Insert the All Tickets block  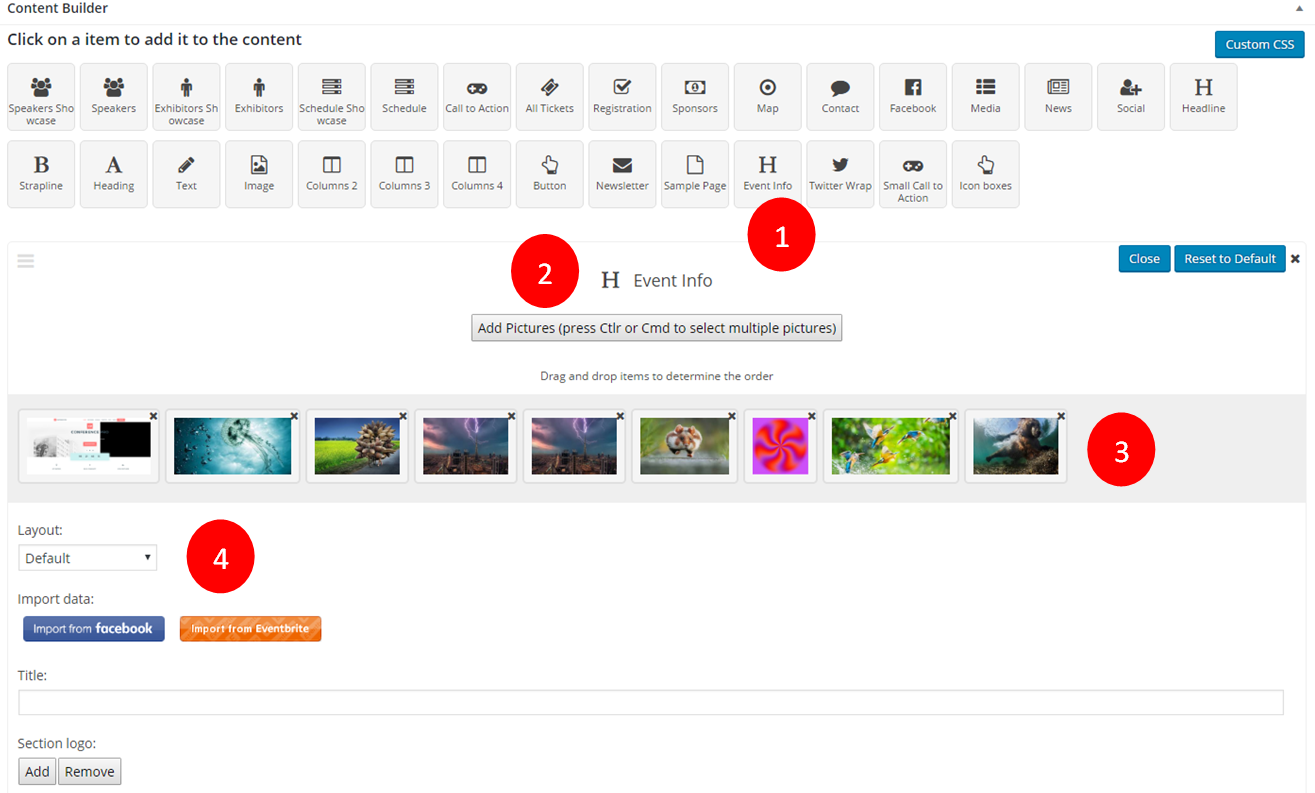550,97
